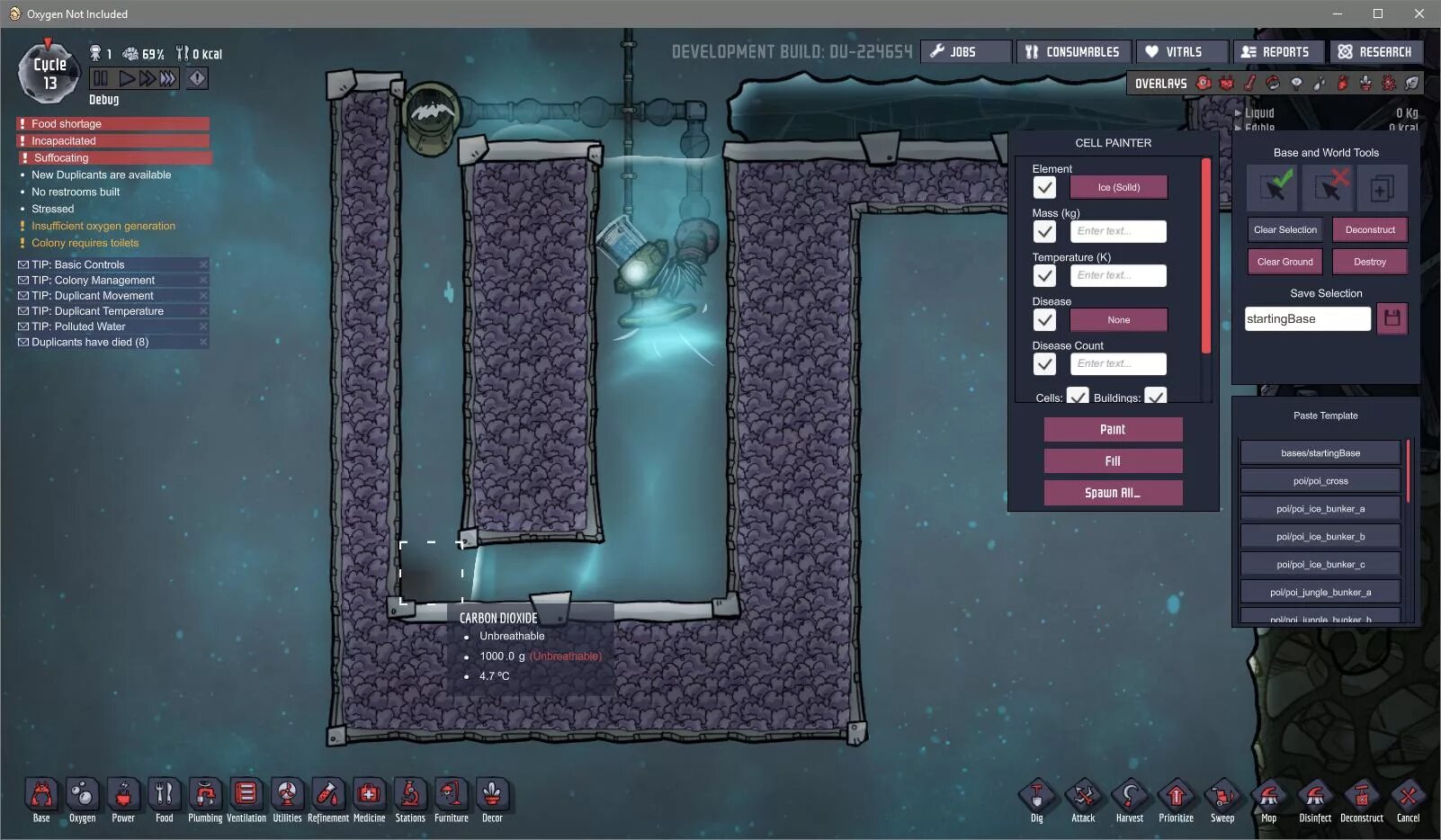Open the Reports menu
This screenshot has width=1441, height=840.
tap(1278, 51)
